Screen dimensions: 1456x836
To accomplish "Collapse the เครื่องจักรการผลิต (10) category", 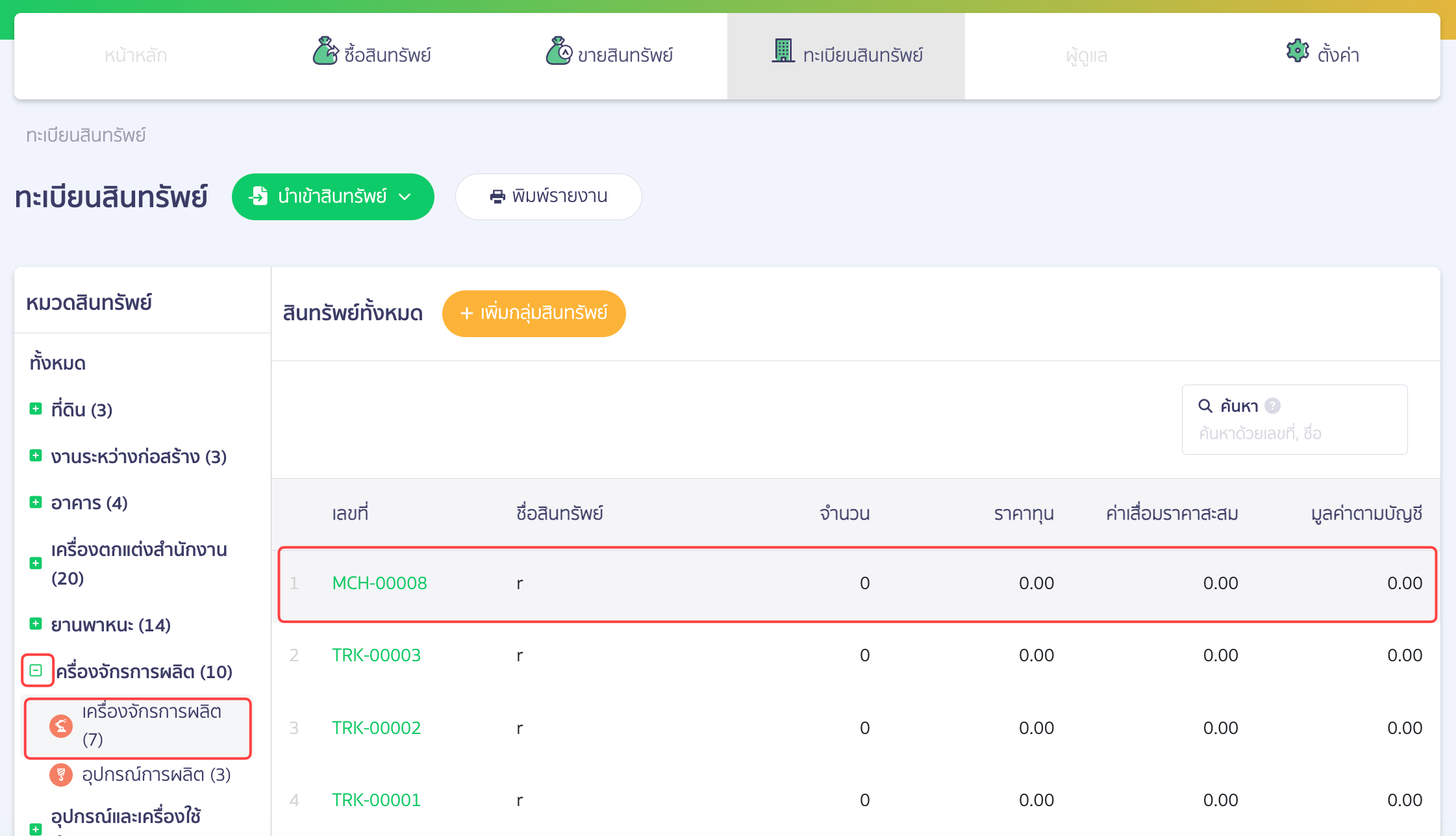I will click(36, 670).
